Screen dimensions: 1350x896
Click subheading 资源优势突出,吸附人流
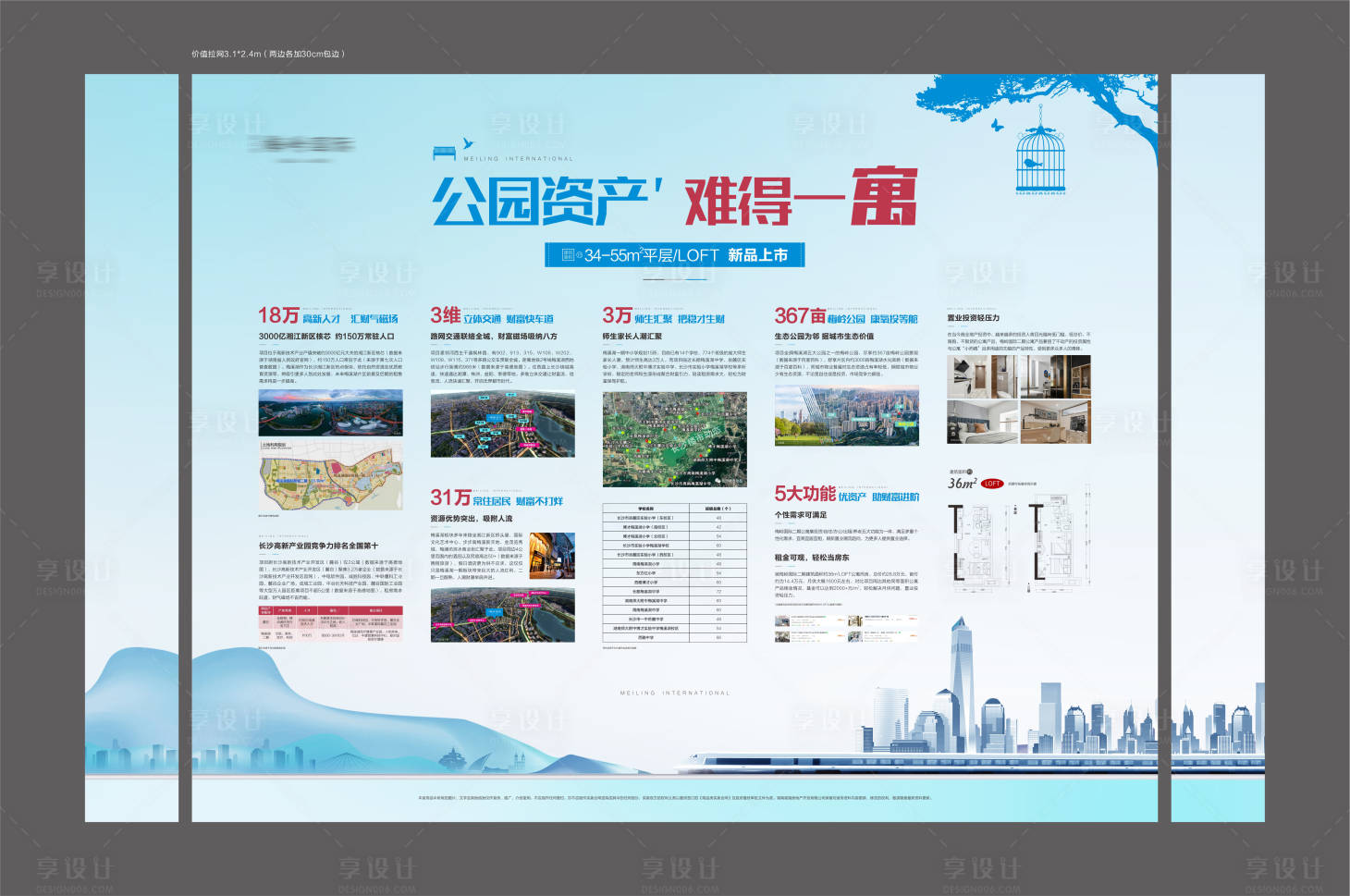471,519
